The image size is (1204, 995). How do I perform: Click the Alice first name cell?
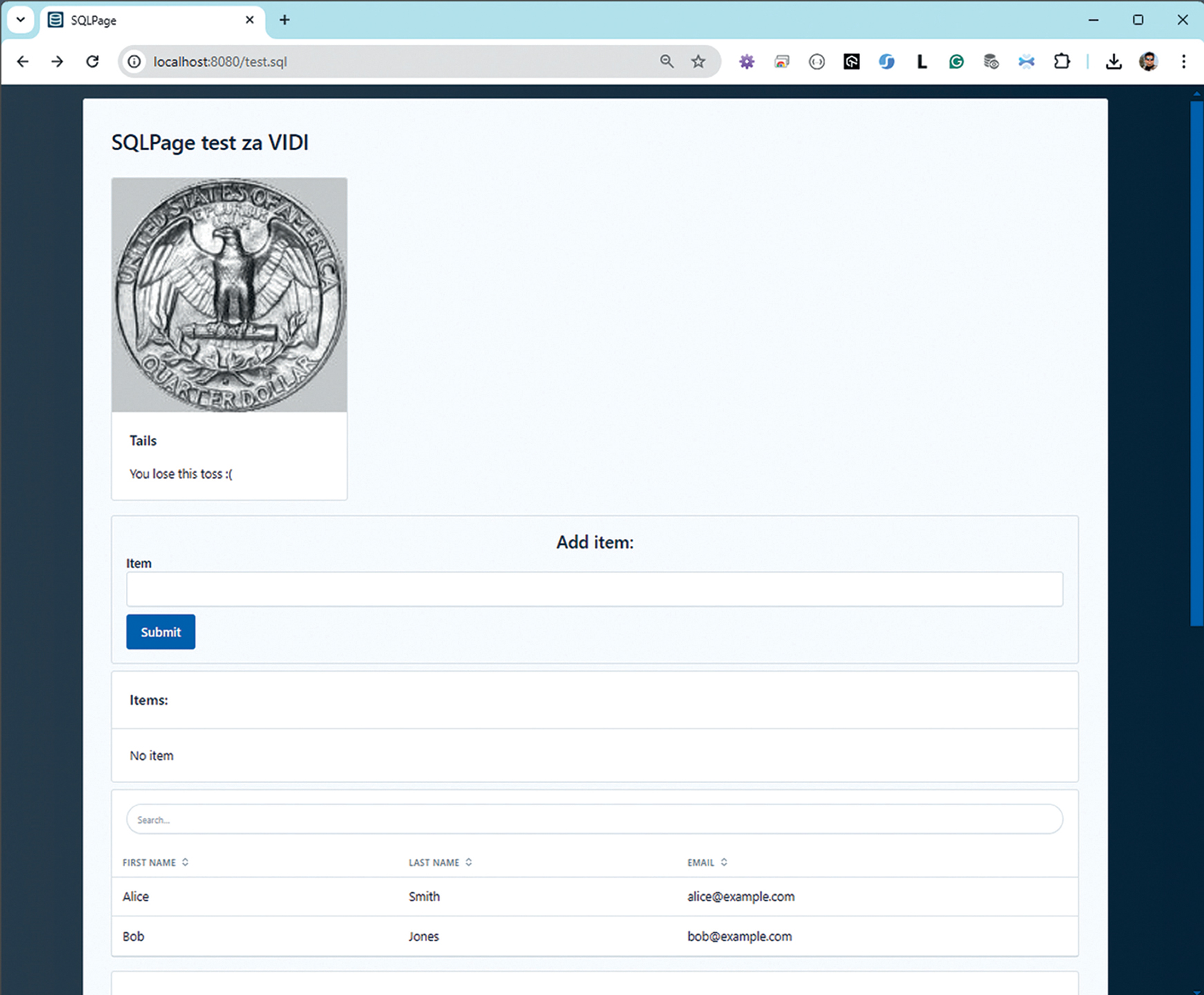[x=135, y=896]
